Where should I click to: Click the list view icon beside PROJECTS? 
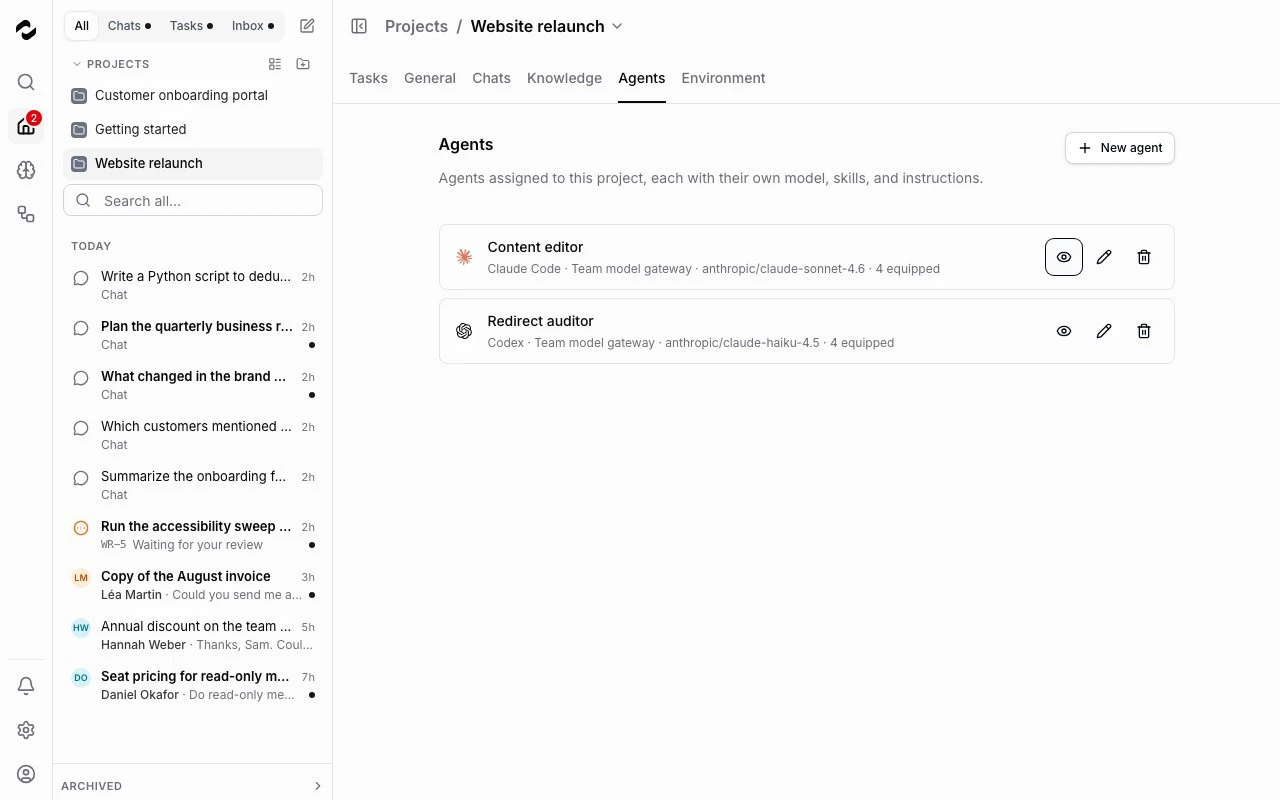275,64
